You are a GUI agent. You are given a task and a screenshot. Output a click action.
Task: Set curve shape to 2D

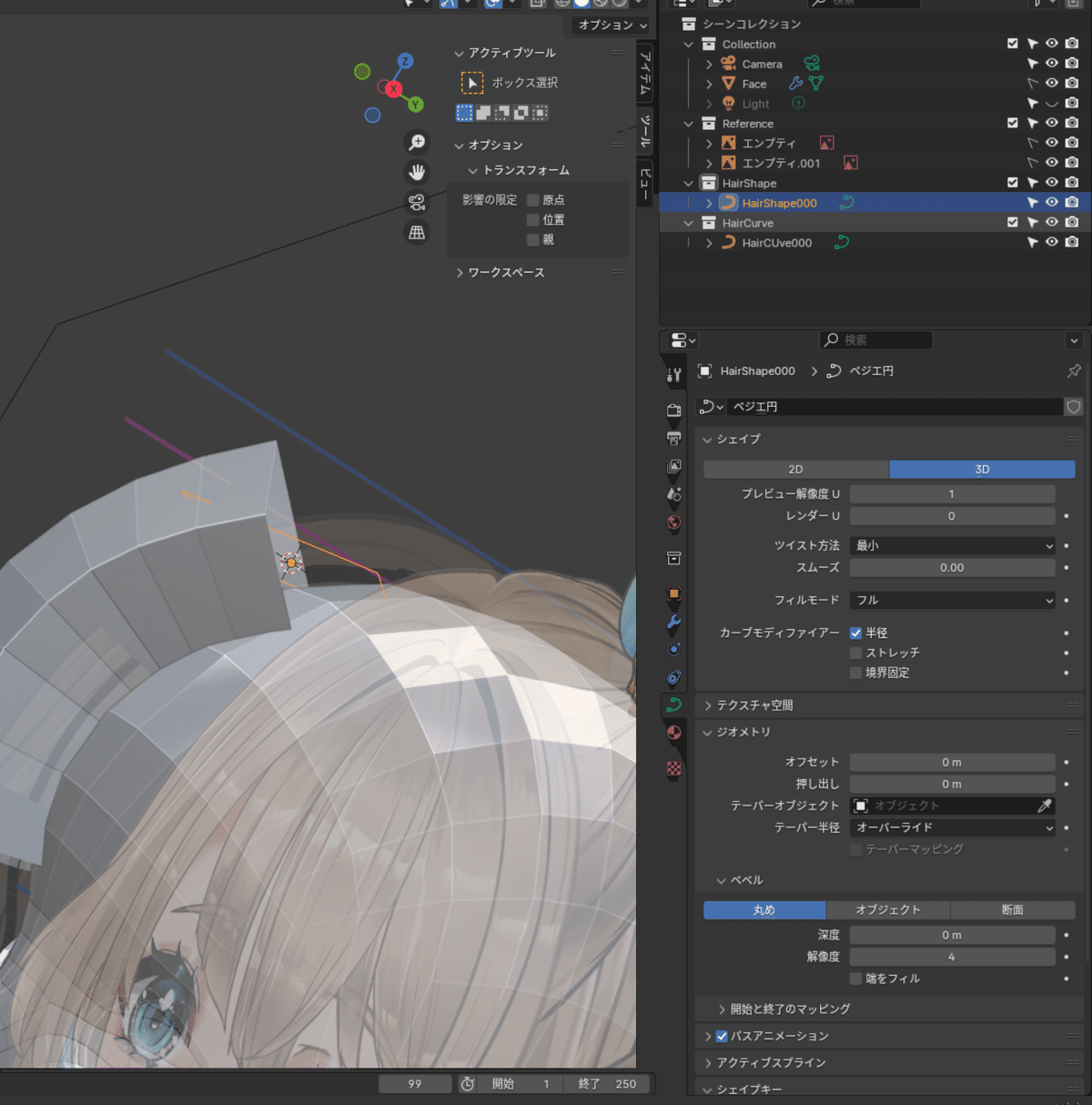796,470
